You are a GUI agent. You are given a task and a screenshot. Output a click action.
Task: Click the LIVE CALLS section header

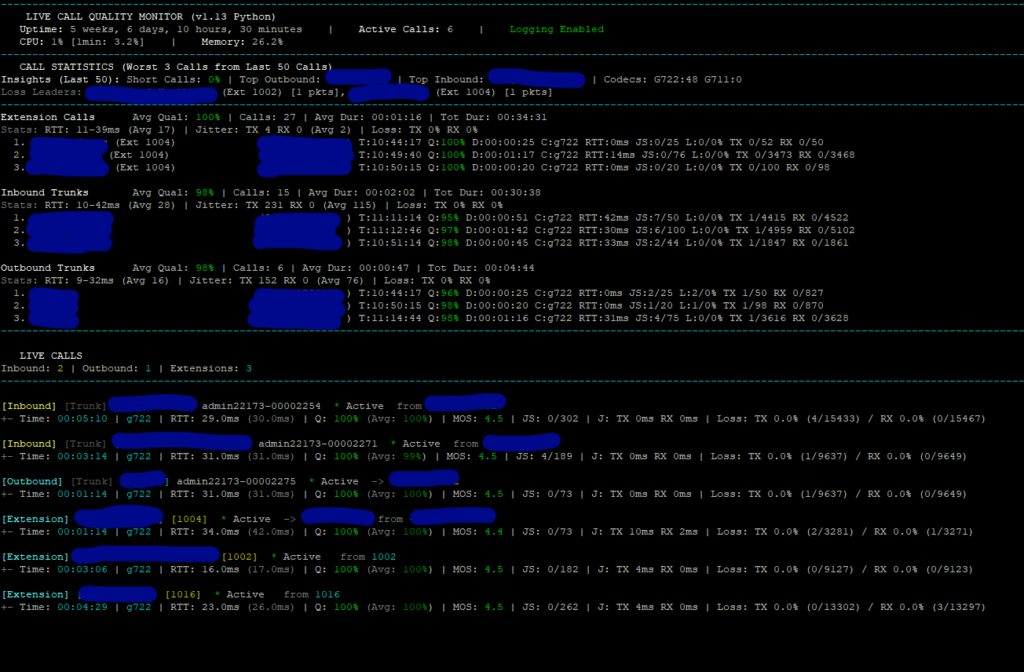pyautogui.click(x=51, y=355)
